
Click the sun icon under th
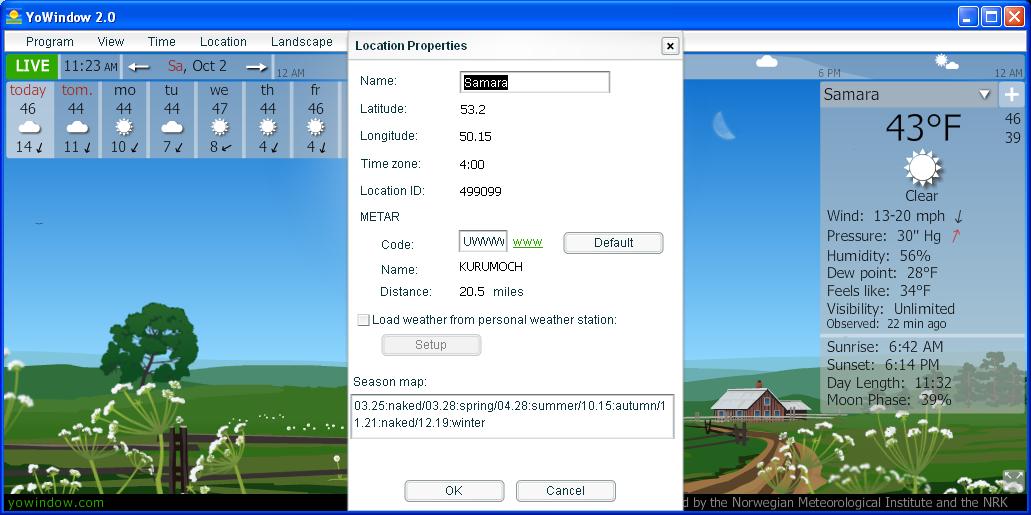tap(268, 127)
